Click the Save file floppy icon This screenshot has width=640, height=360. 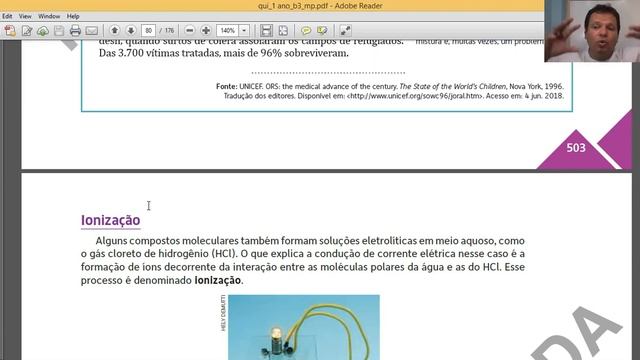[59, 31]
